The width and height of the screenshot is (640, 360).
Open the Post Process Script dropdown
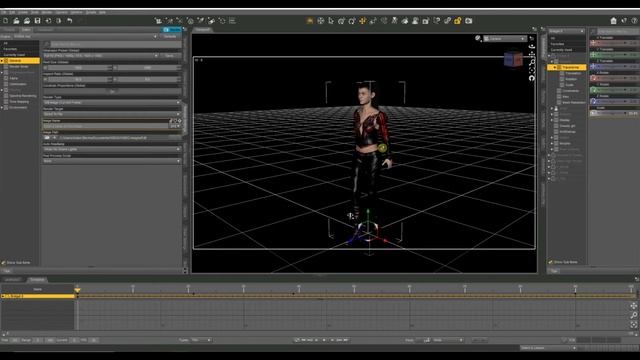(112, 161)
